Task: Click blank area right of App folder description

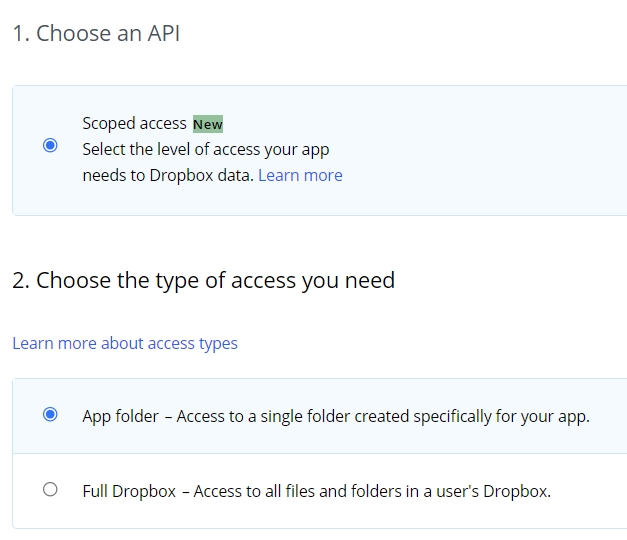Action: tap(608, 416)
